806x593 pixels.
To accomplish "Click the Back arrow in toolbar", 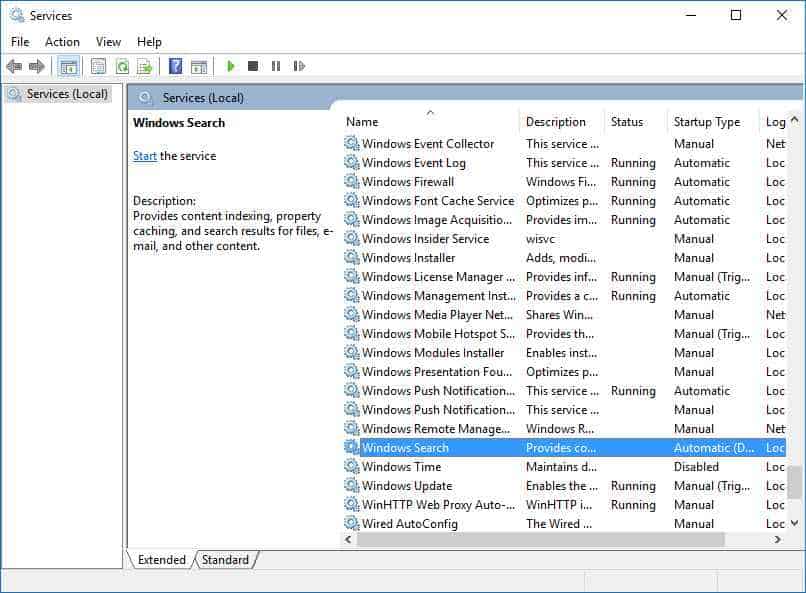I will [14, 67].
